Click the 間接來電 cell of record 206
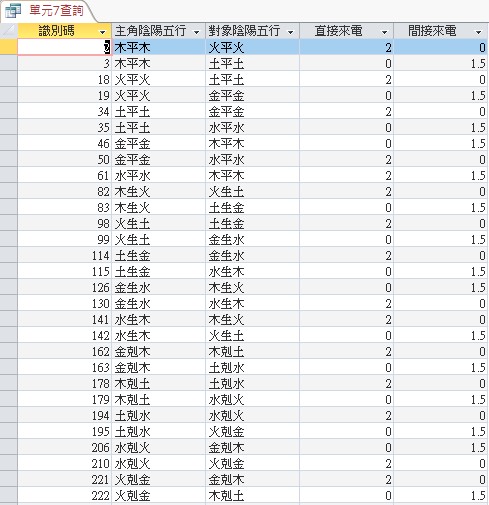Image resolution: width=489 pixels, height=505 pixels. tap(440, 447)
